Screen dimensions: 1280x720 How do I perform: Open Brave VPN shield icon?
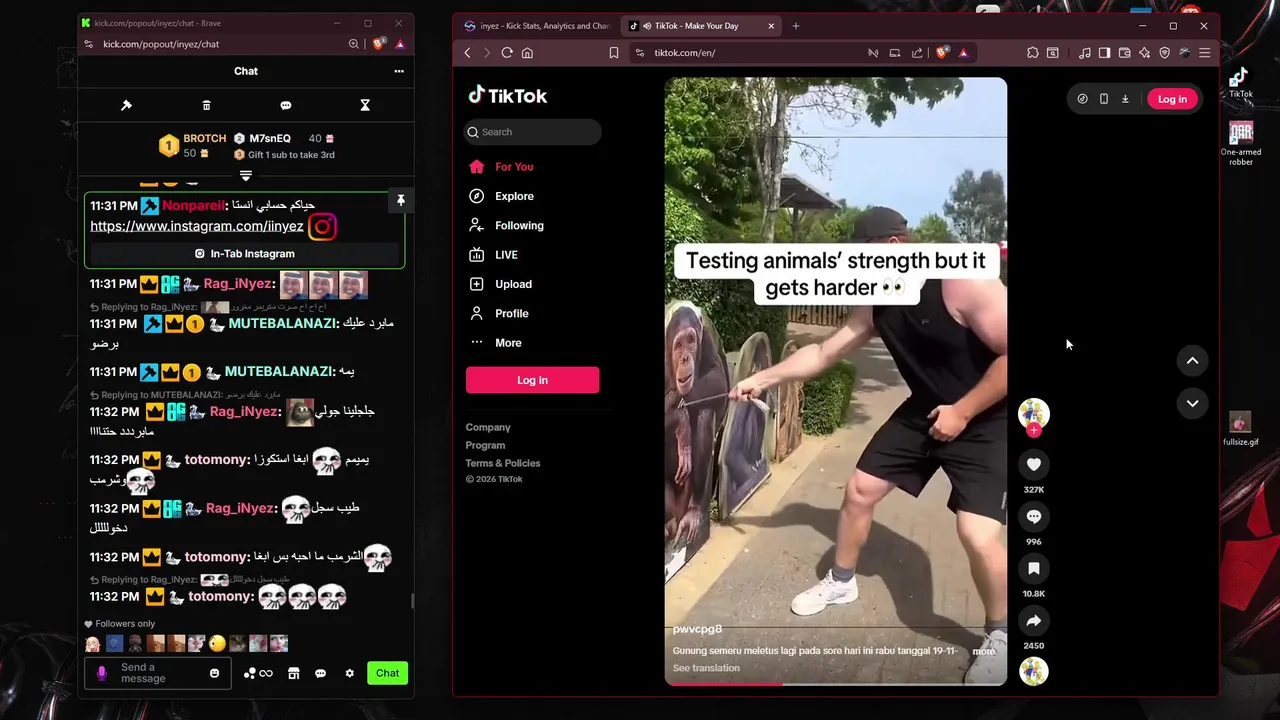pos(1164,53)
